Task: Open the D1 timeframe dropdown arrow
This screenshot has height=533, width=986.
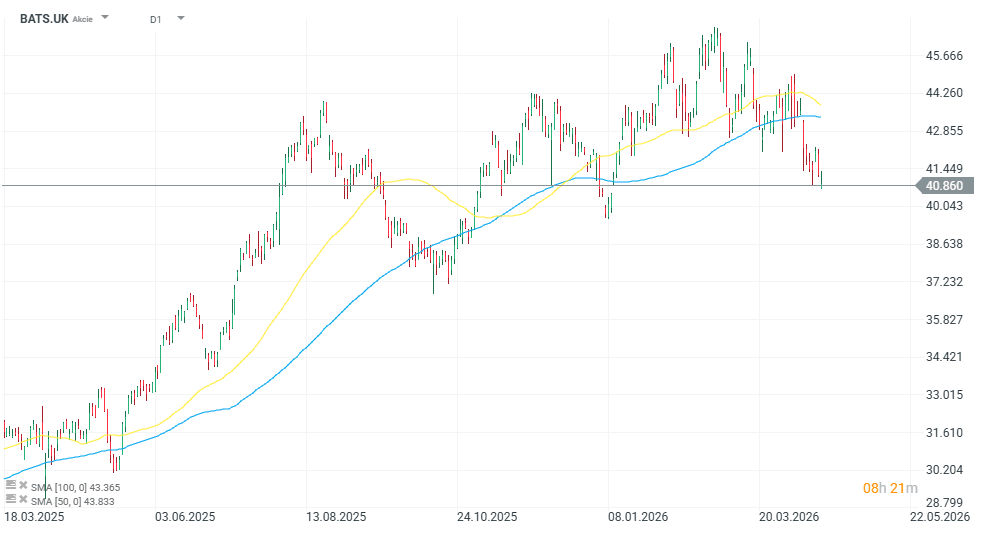Action: 180,18
